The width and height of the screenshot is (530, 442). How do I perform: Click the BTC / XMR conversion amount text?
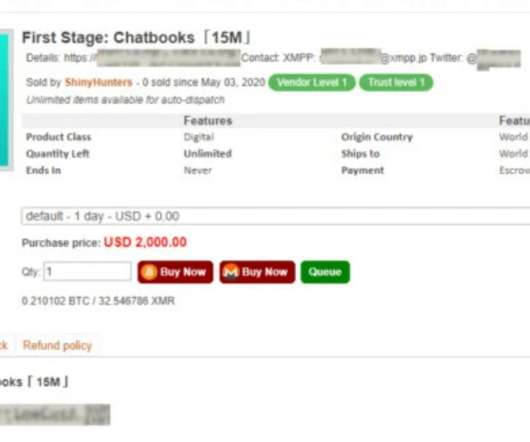coord(98,301)
